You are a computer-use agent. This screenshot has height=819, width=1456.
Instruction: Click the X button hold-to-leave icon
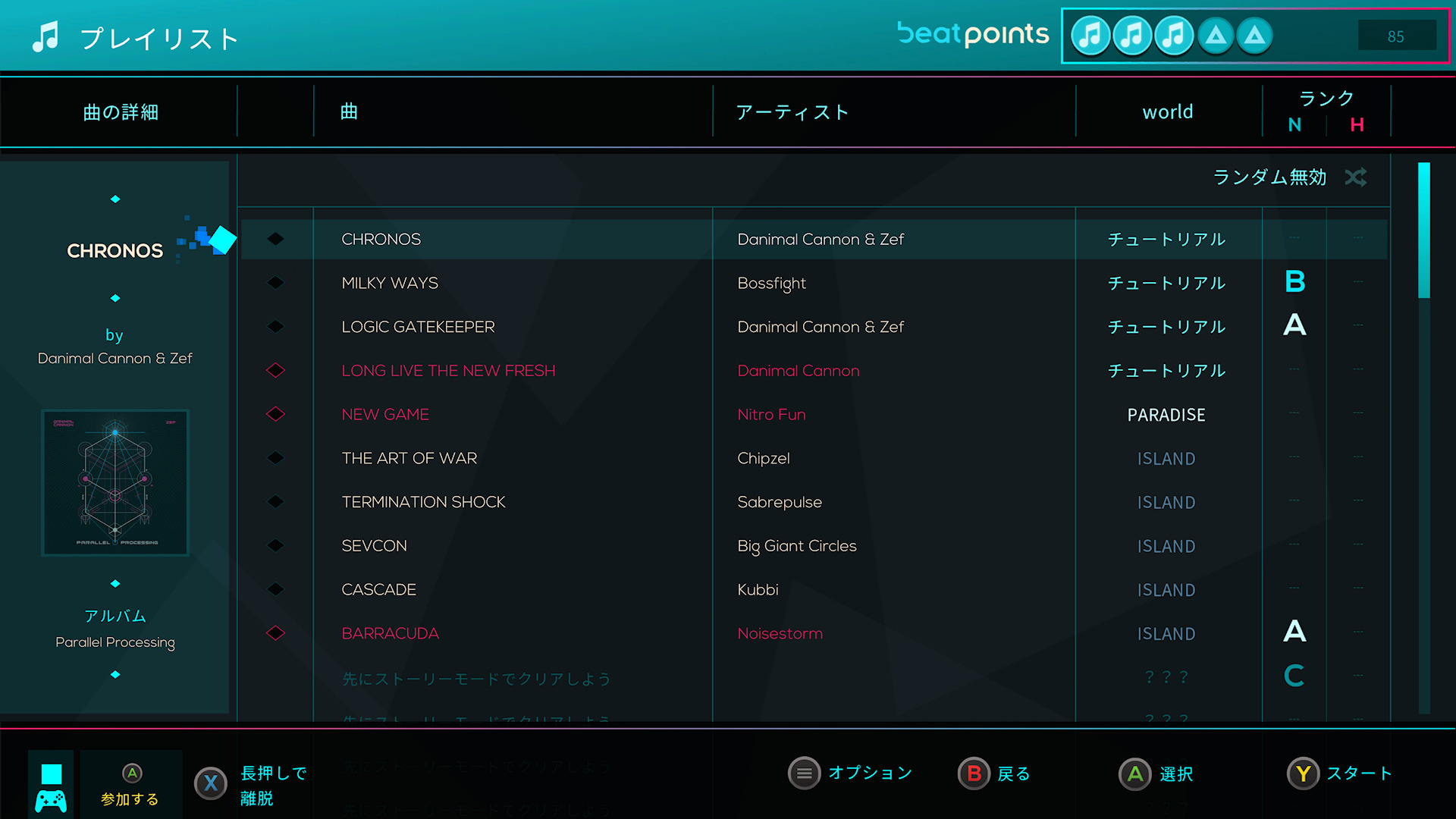[211, 783]
